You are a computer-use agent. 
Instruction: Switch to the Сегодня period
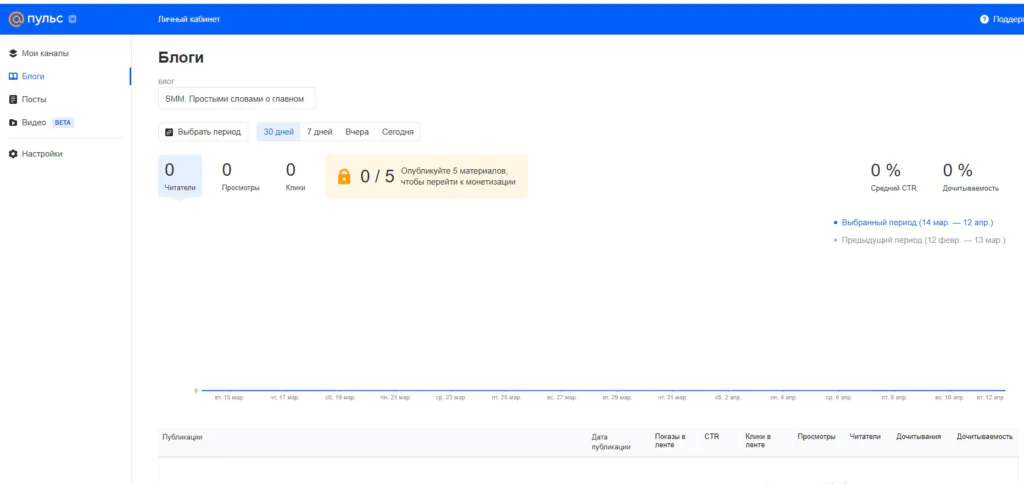coord(397,132)
